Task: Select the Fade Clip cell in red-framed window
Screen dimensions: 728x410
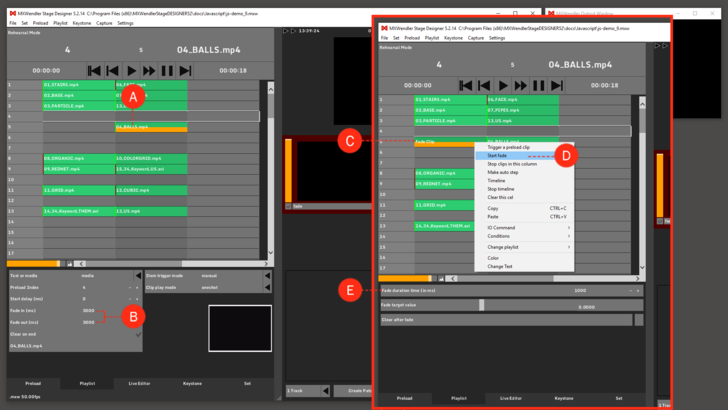Action: (x=444, y=142)
